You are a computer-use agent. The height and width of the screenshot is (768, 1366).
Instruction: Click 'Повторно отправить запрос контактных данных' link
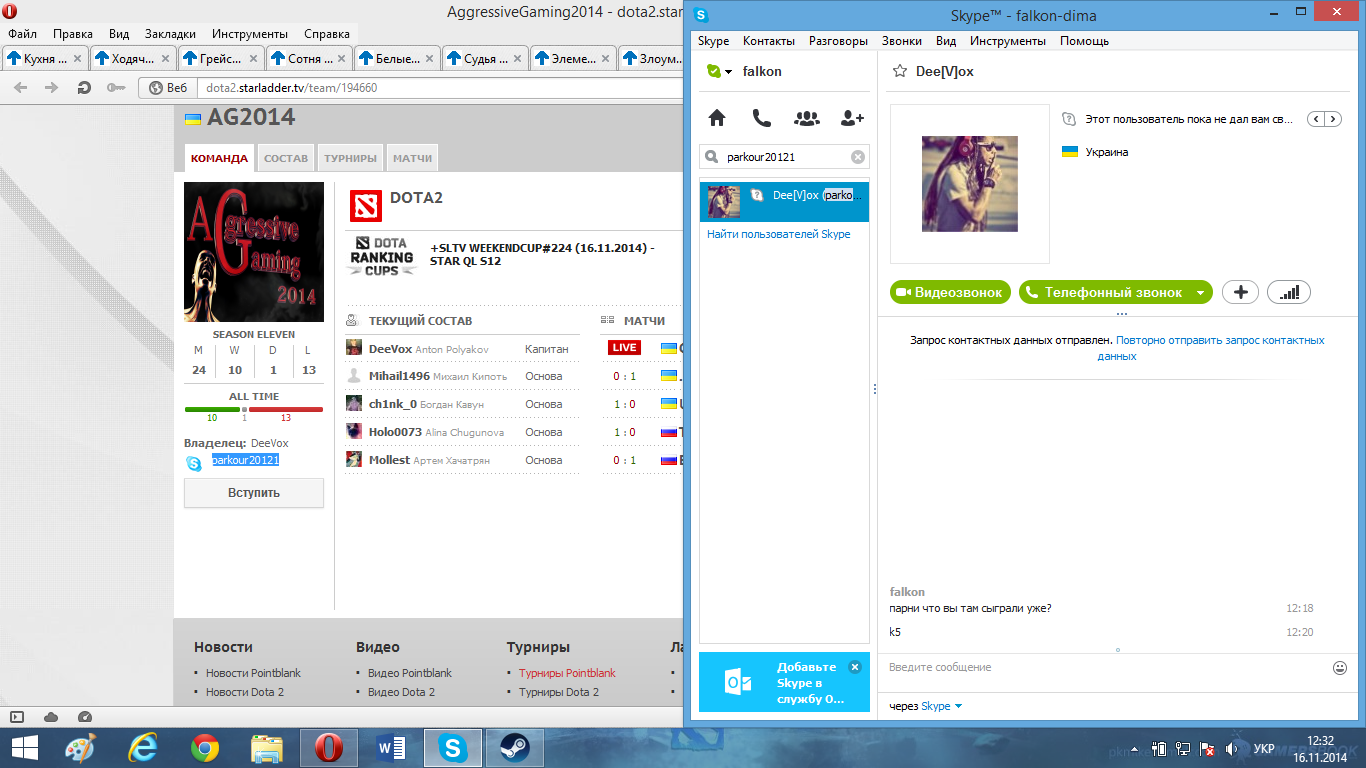point(1220,348)
